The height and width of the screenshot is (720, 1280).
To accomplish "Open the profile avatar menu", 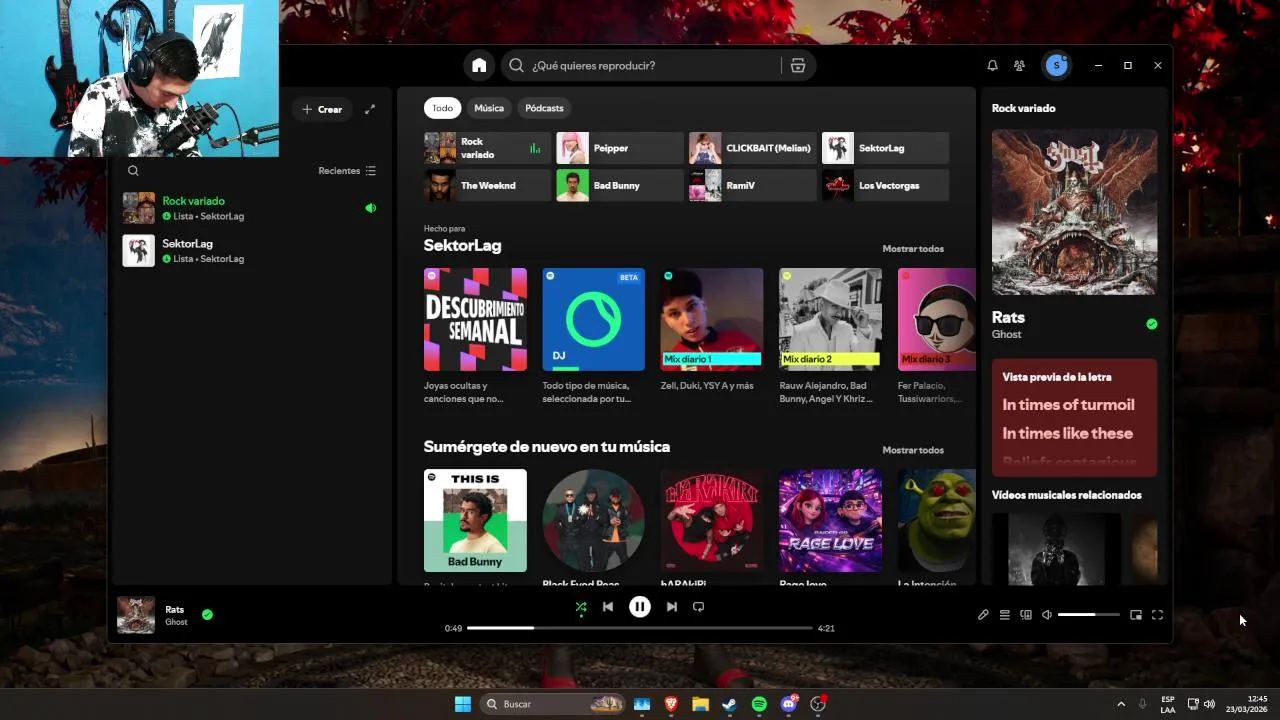I will point(1056,65).
